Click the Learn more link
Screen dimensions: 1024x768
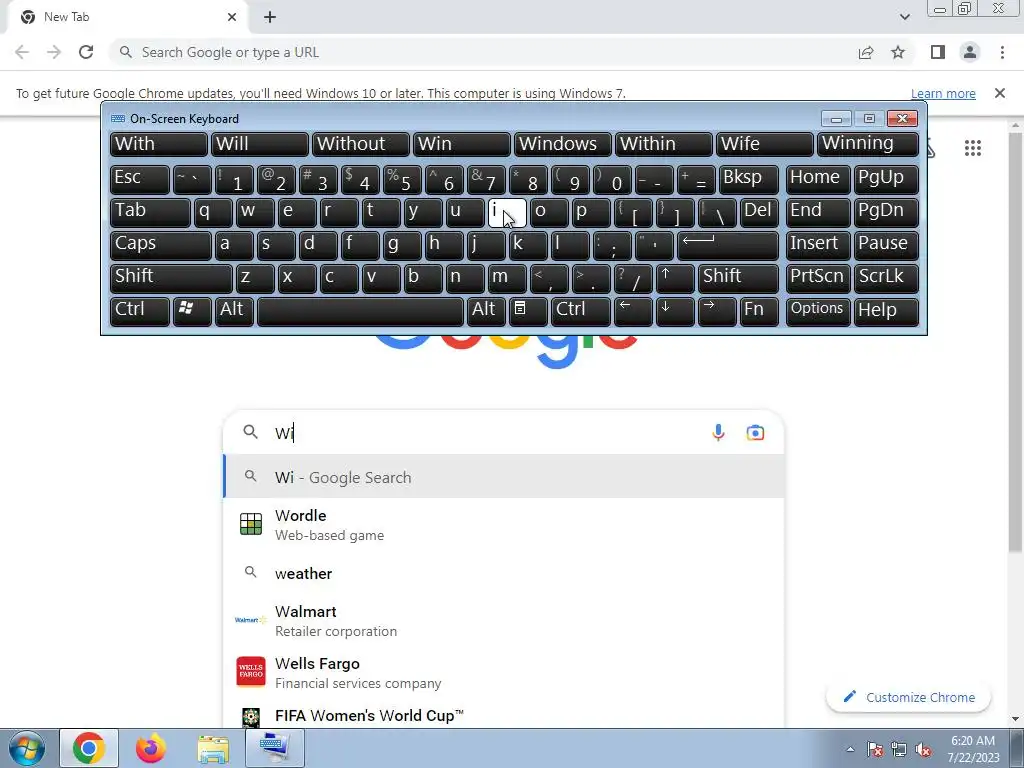[x=943, y=93]
